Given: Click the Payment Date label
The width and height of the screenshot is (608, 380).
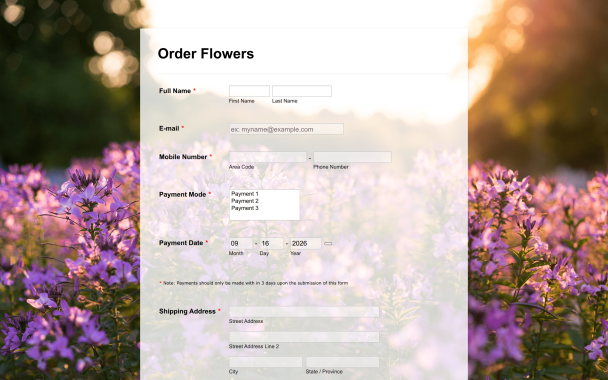Looking at the screenshot, I should coord(181,243).
